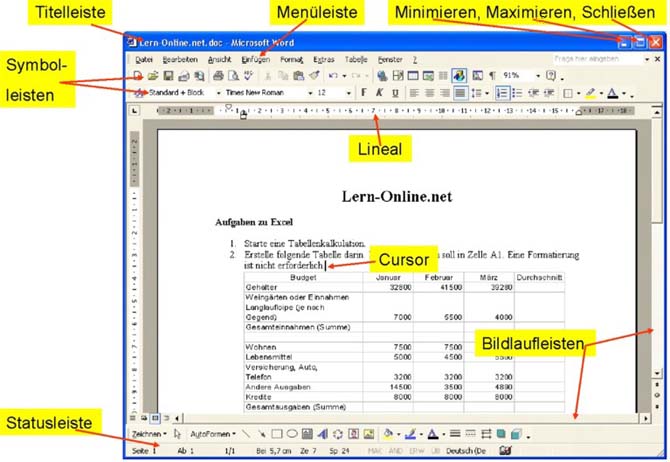Toggle justified alignment (Block) button
Image resolution: width=670 pixels, height=462 pixels.
coord(460,93)
